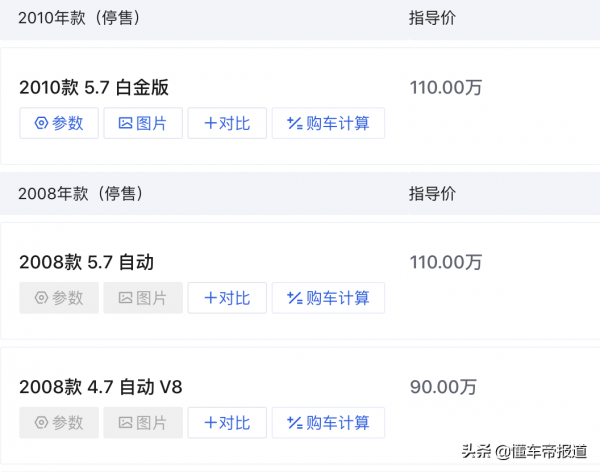Select the 2008年款（停售） section header
Viewport: 600px width, 472px height.
pos(79,193)
